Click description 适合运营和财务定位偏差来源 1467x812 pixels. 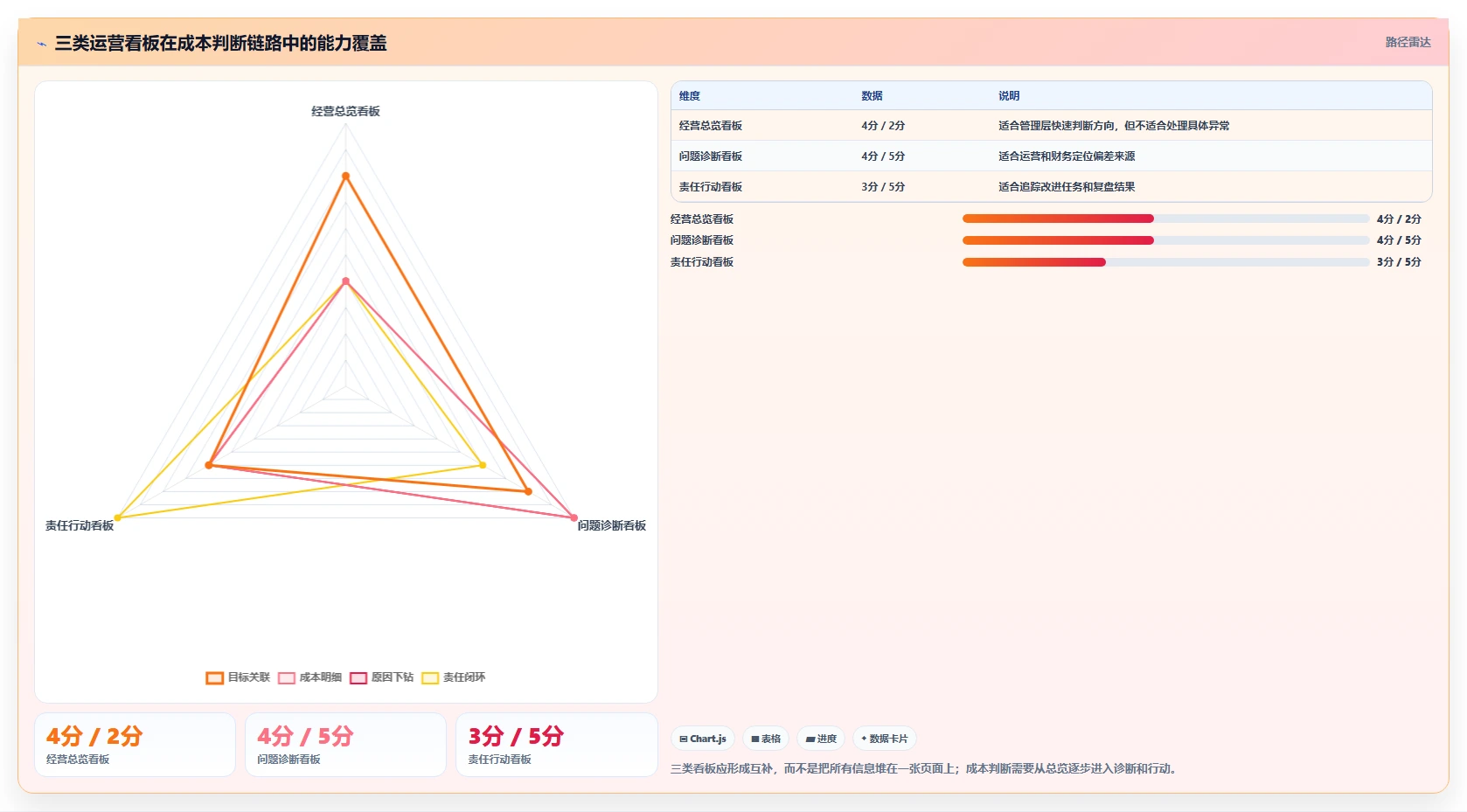tap(1067, 156)
